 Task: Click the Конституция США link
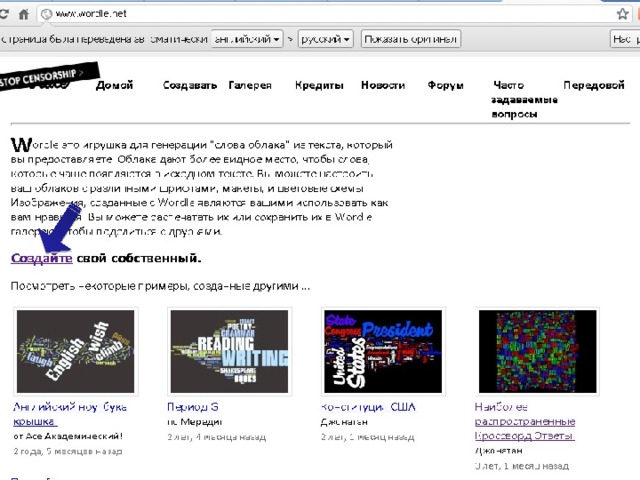368,407
